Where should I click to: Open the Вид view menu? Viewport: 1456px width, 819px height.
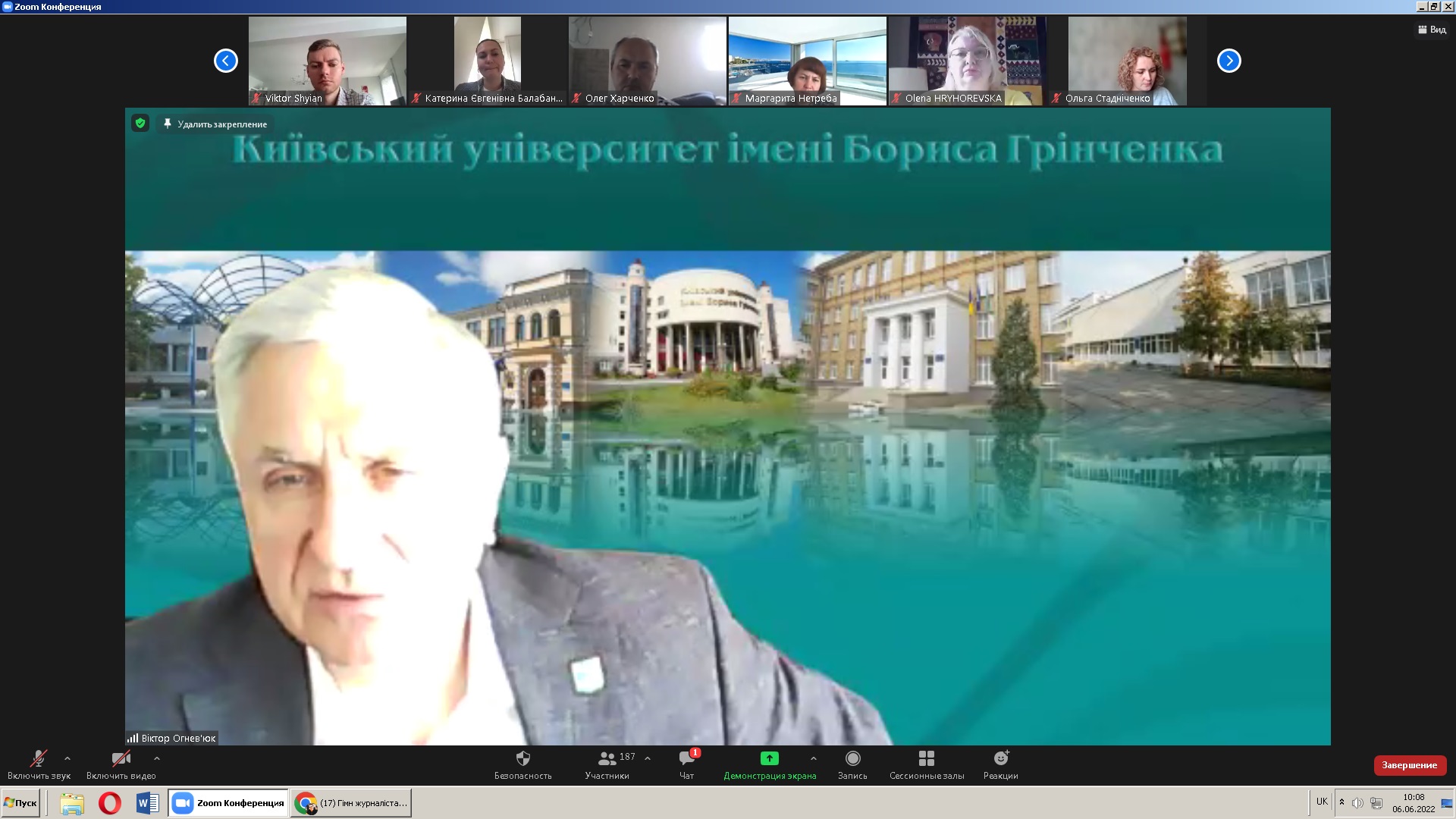(x=1432, y=30)
